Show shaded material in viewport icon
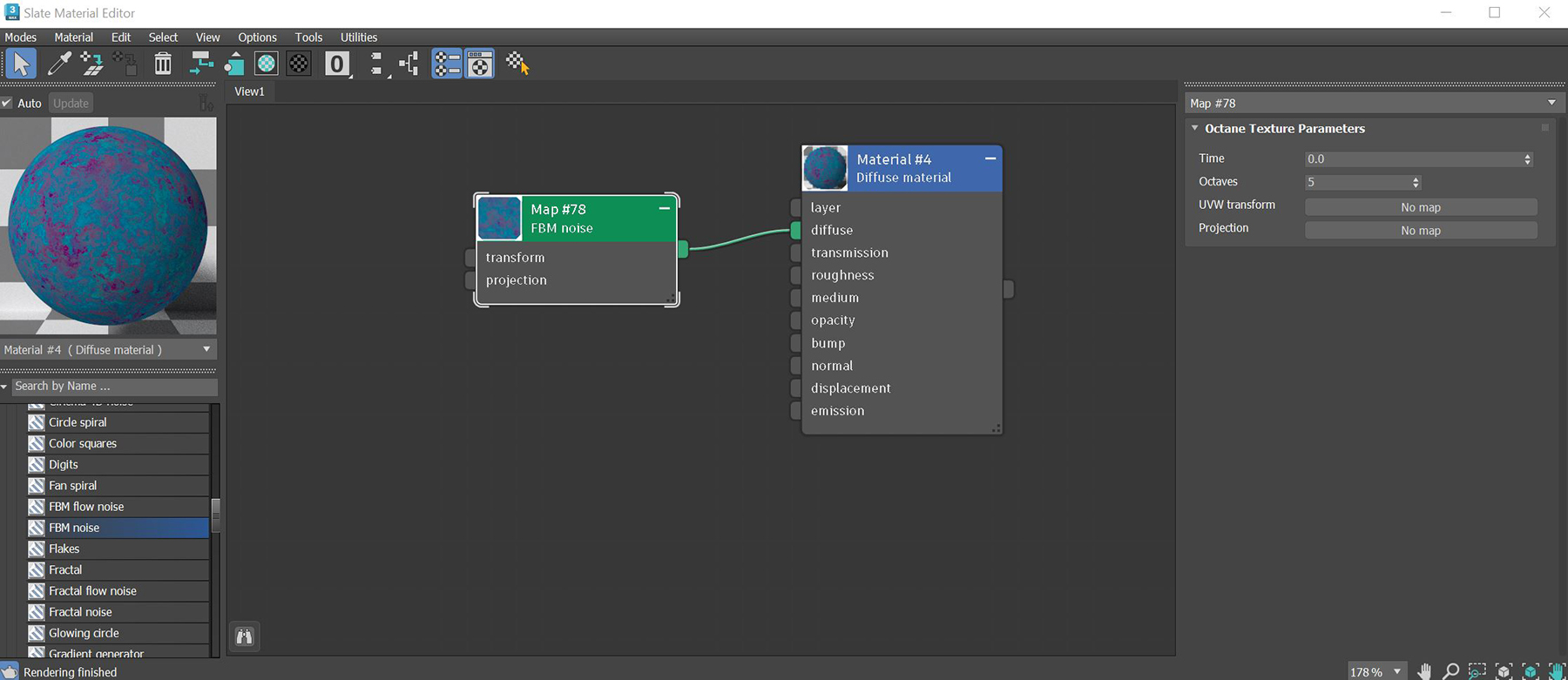1568x680 pixels. (x=267, y=64)
